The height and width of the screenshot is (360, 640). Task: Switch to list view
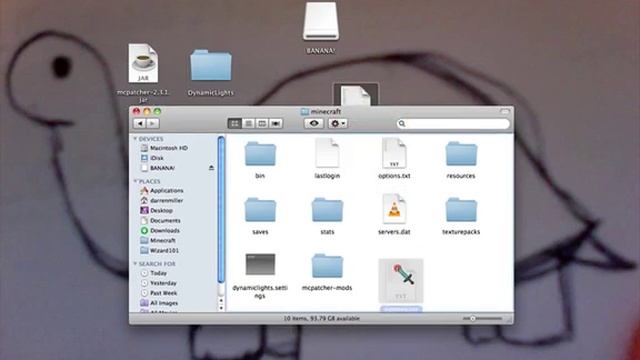(x=248, y=123)
